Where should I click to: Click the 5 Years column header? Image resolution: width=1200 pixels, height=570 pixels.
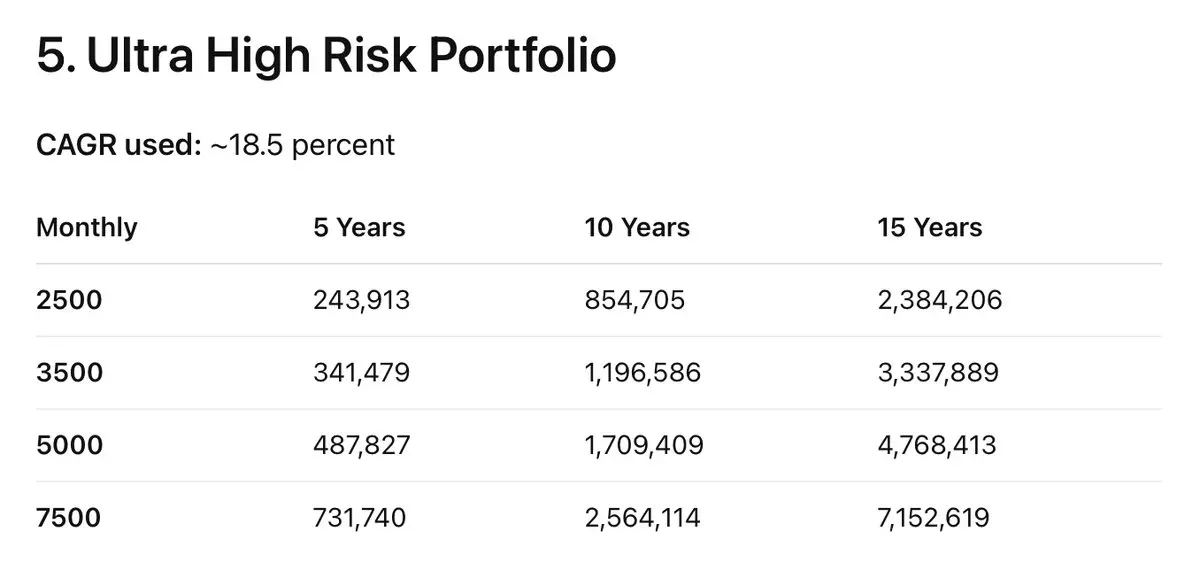pyautogui.click(x=359, y=228)
